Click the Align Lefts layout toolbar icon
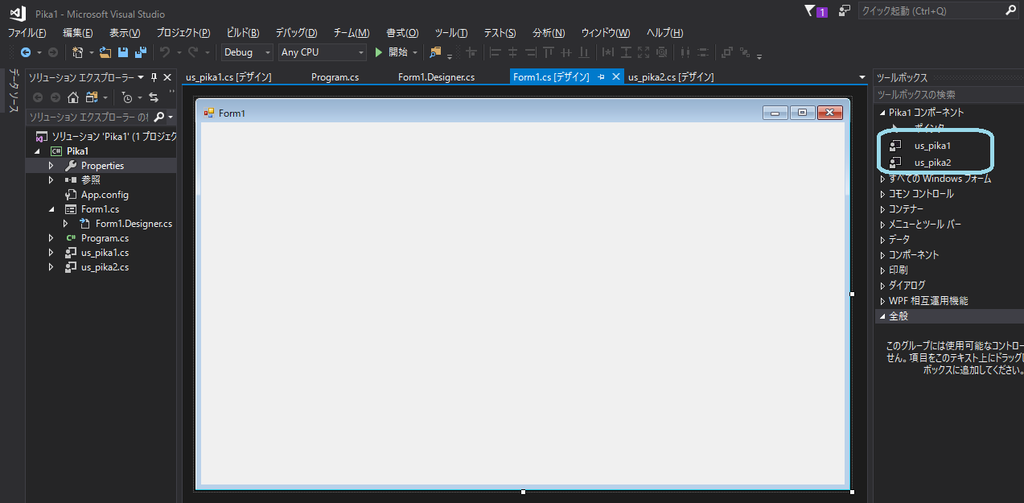 click(x=495, y=52)
